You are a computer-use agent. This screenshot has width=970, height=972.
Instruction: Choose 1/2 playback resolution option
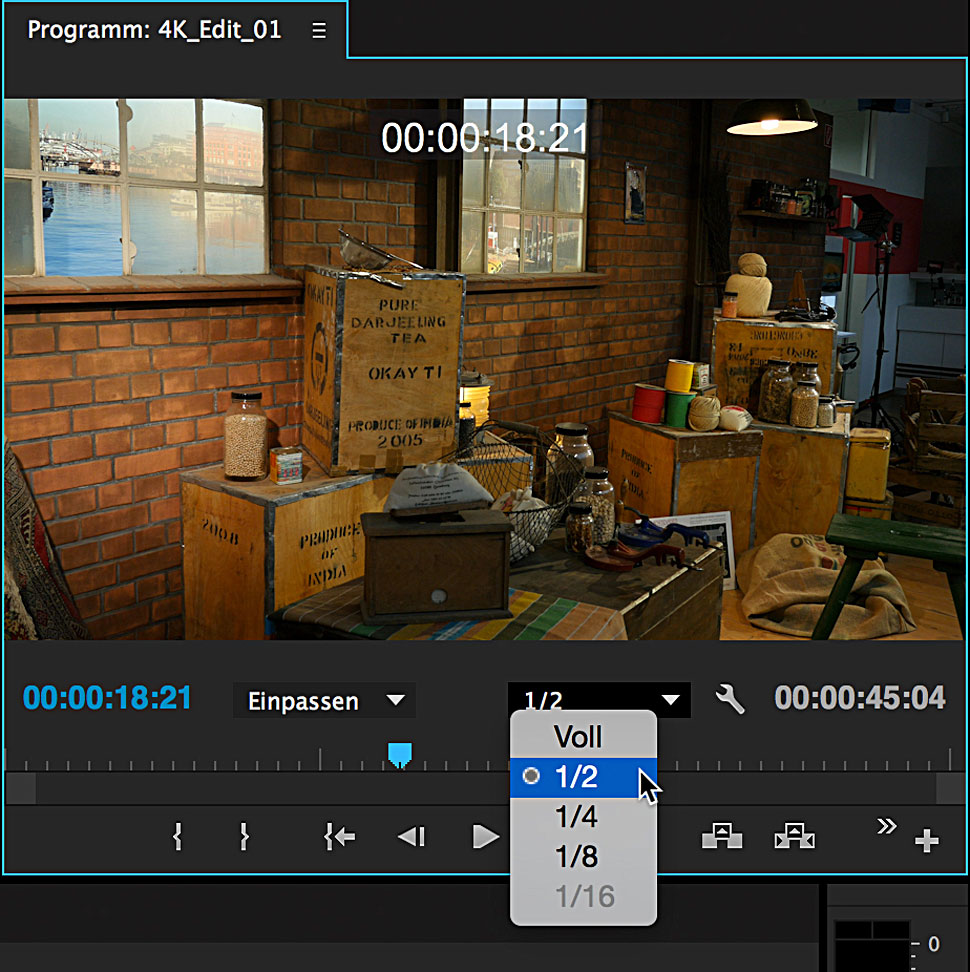coord(578,777)
